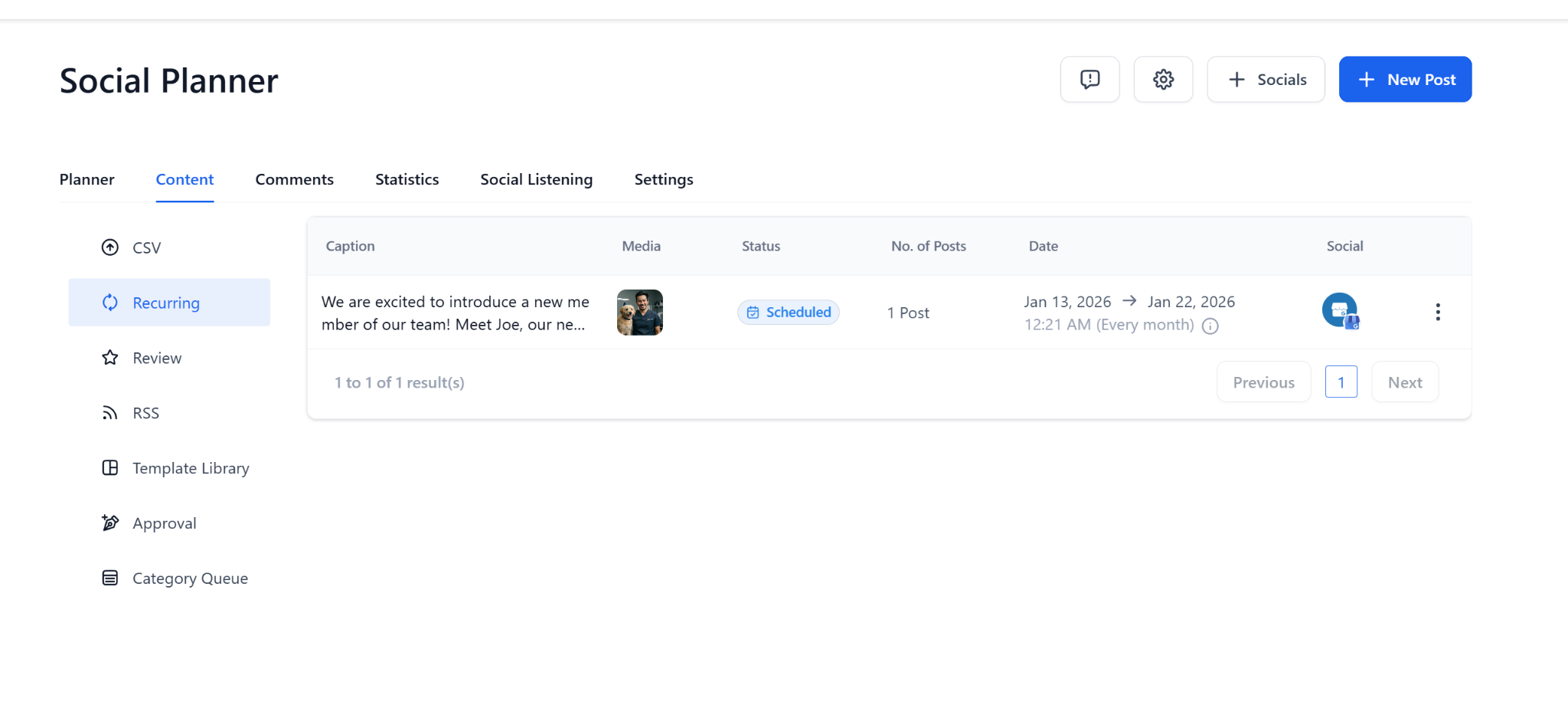This screenshot has height=701, width=1568.
Task: Go to the Planner tab
Action: [x=87, y=179]
